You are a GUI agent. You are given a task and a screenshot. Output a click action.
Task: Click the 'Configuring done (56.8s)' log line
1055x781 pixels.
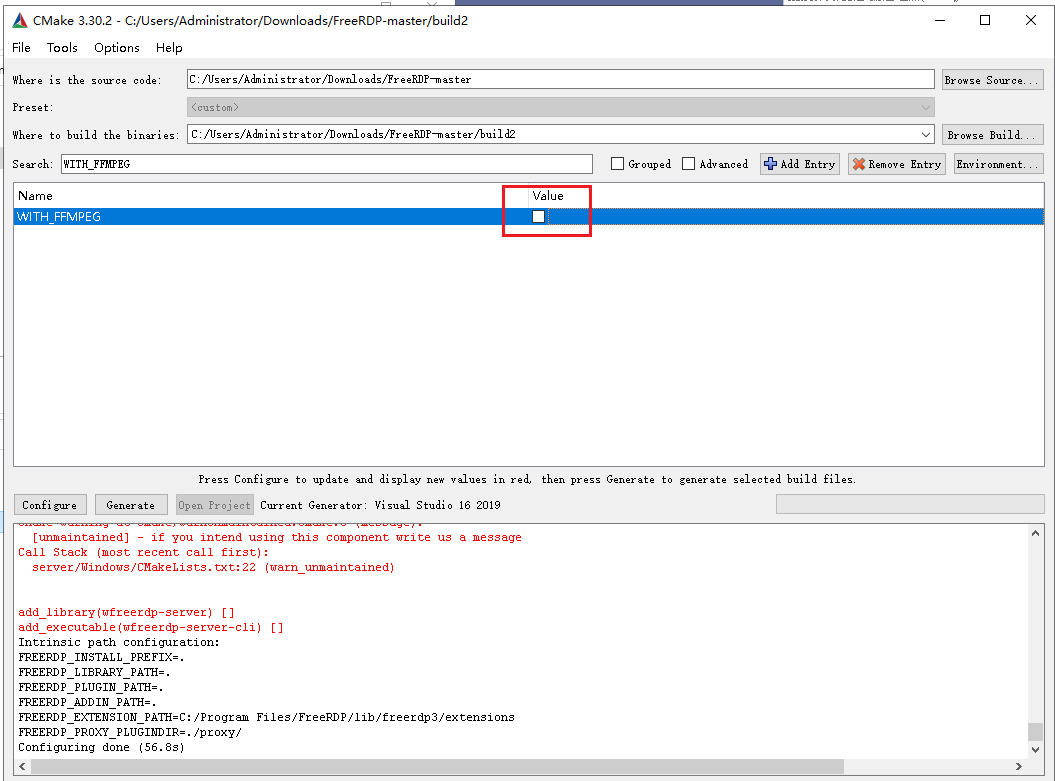[102, 747]
